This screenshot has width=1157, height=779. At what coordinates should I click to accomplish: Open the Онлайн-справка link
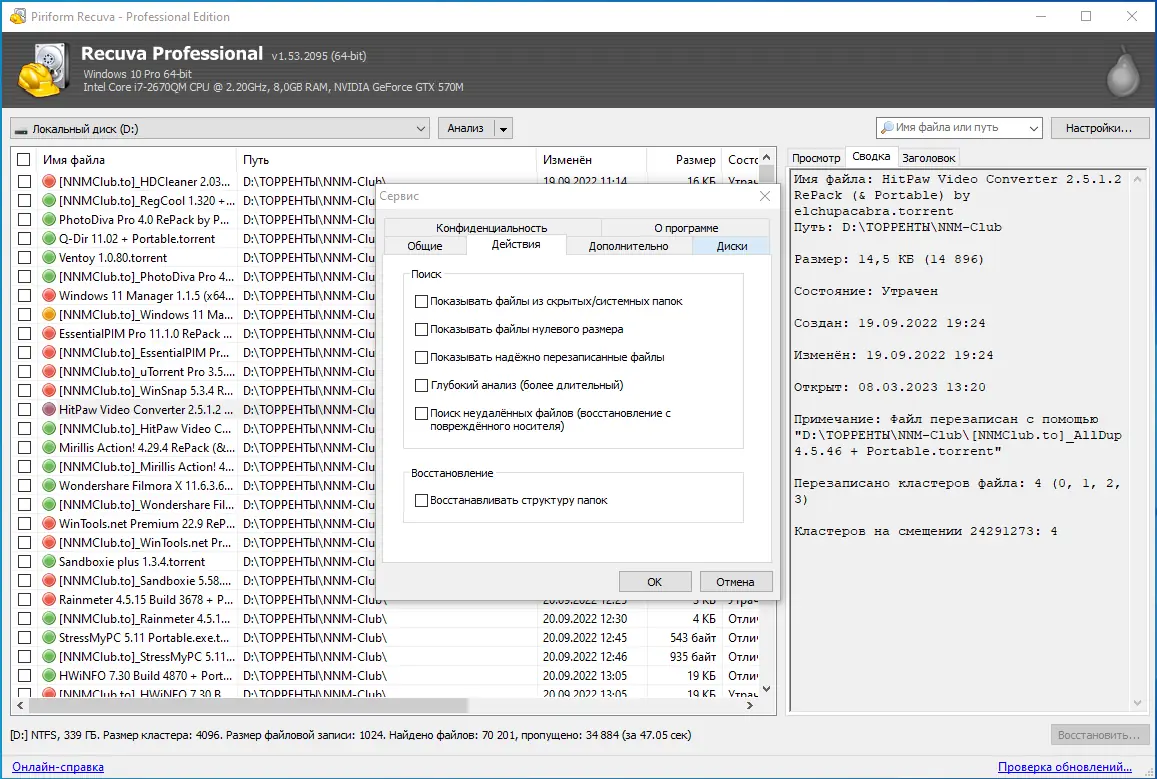pyautogui.click(x=58, y=767)
